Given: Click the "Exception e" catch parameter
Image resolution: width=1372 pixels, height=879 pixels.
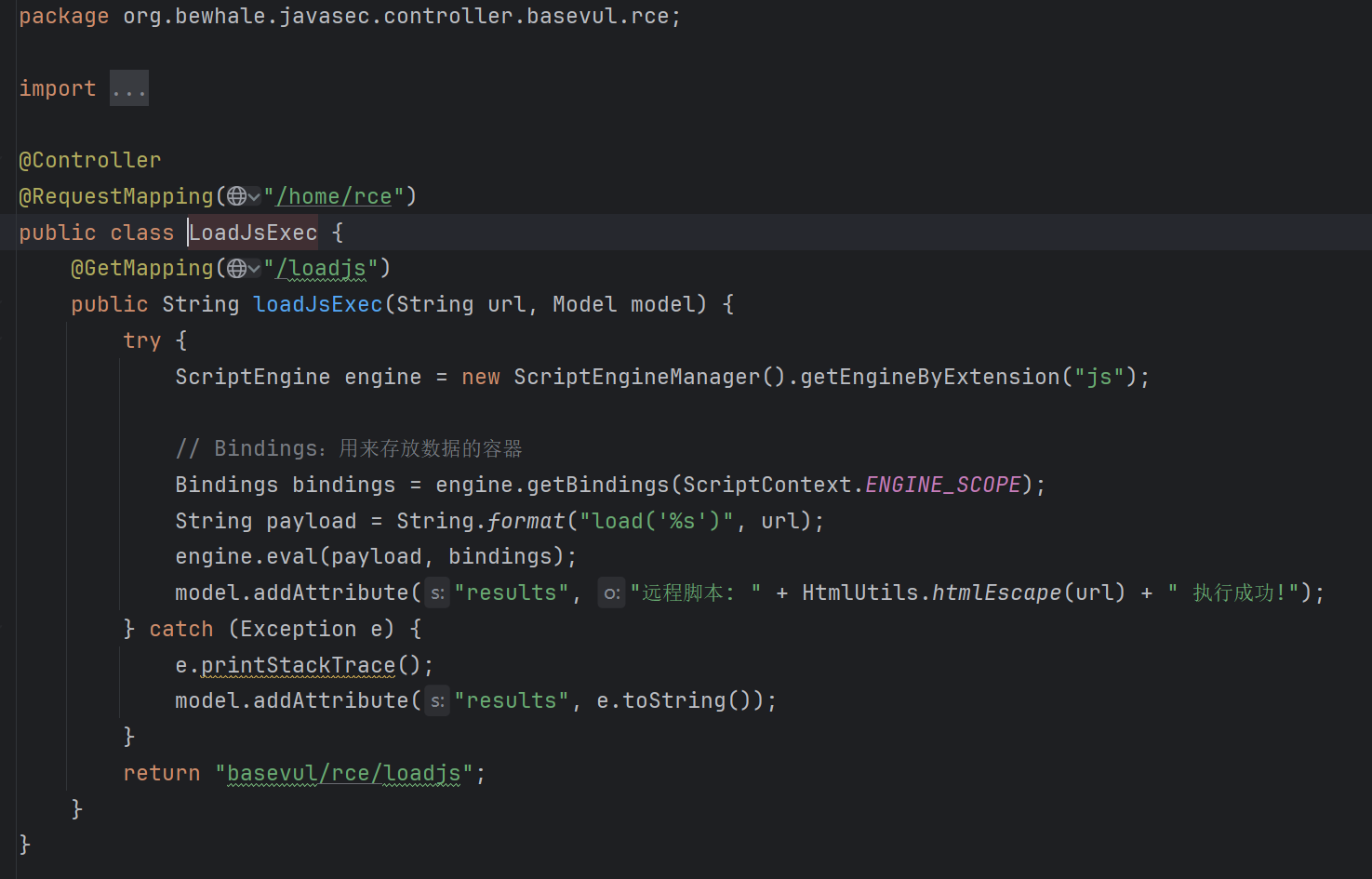Looking at the screenshot, I should point(312,629).
